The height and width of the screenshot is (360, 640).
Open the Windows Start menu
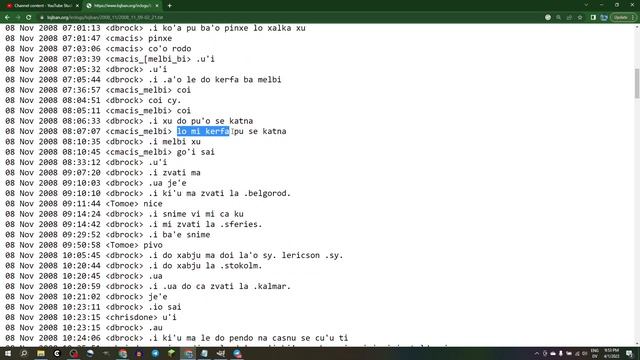point(8,353)
